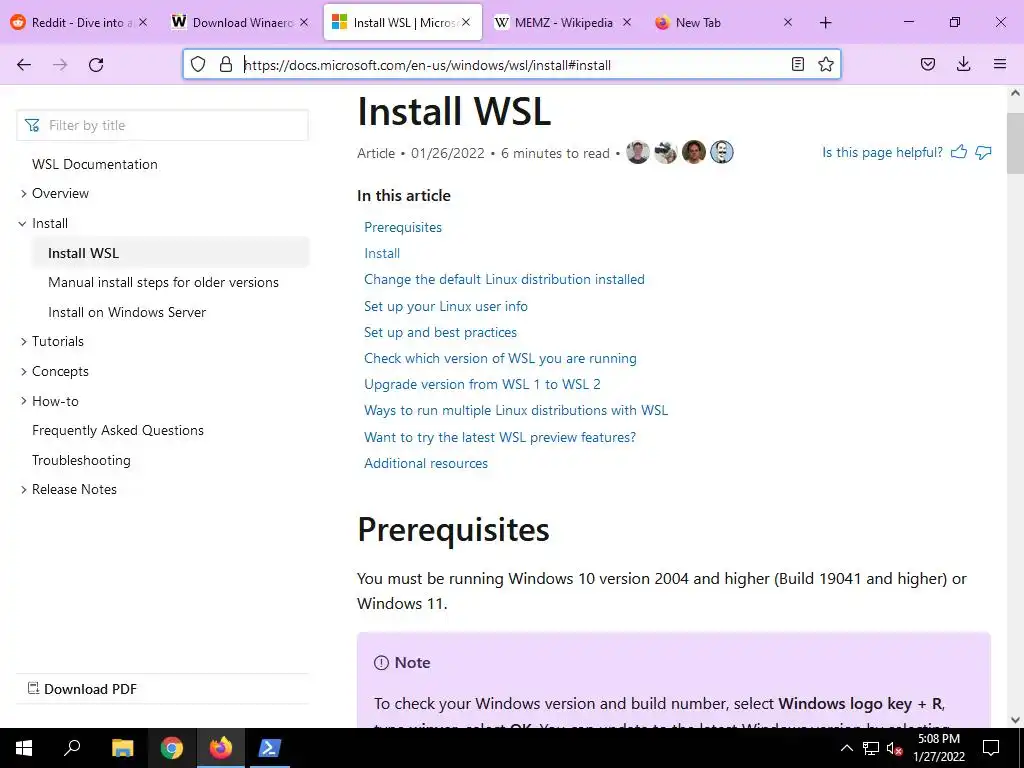View the fourth contributor avatar
Image resolution: width=1024 pixels, height=768 pixels.
click(x=722, y=152)
